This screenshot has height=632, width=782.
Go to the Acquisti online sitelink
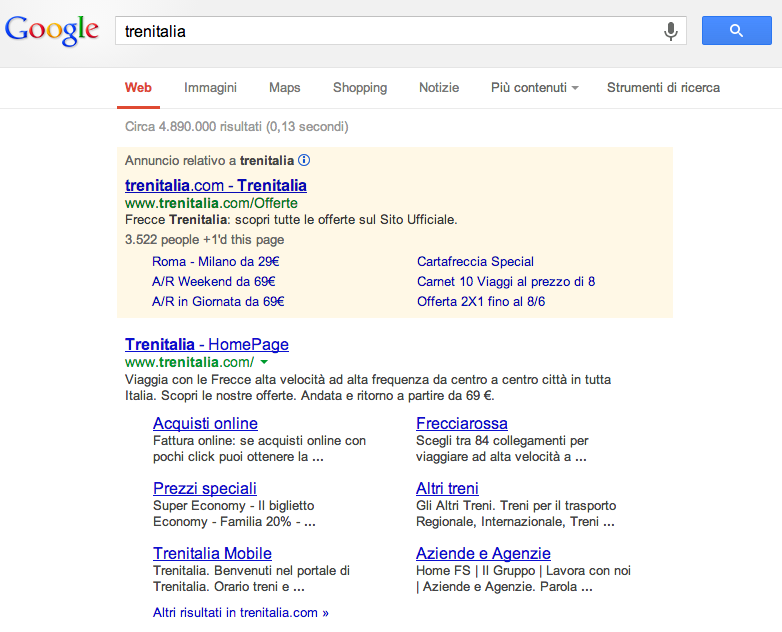click(205, 423)
